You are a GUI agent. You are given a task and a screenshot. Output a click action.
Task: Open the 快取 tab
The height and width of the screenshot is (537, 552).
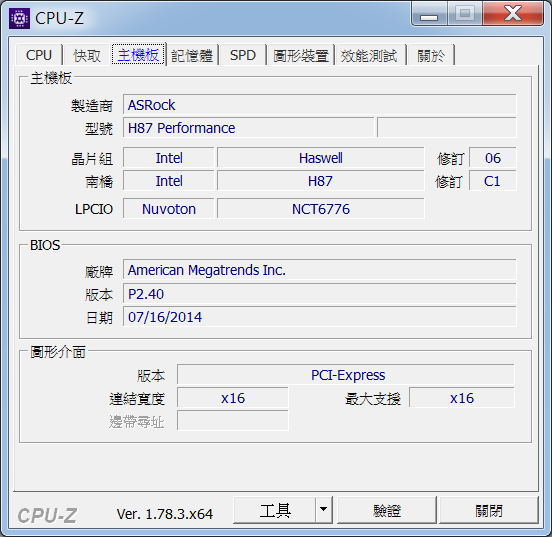tap(87, 55)
